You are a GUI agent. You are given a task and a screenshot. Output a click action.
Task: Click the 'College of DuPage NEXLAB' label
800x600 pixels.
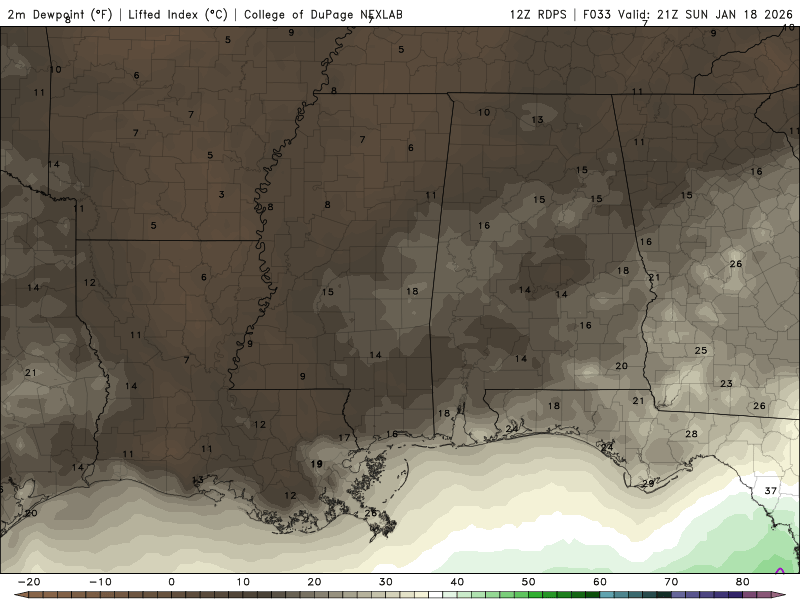point(323,15)
